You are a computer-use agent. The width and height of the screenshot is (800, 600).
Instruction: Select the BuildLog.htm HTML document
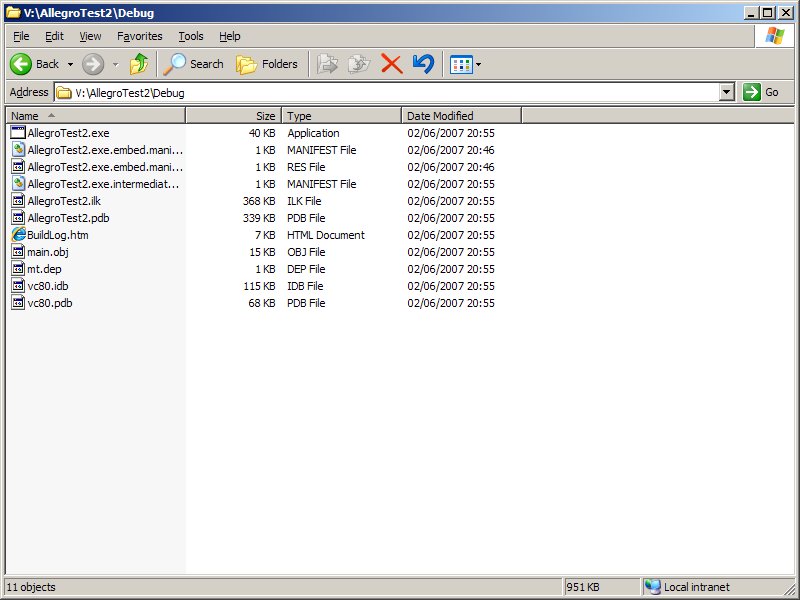pos(58,235)
